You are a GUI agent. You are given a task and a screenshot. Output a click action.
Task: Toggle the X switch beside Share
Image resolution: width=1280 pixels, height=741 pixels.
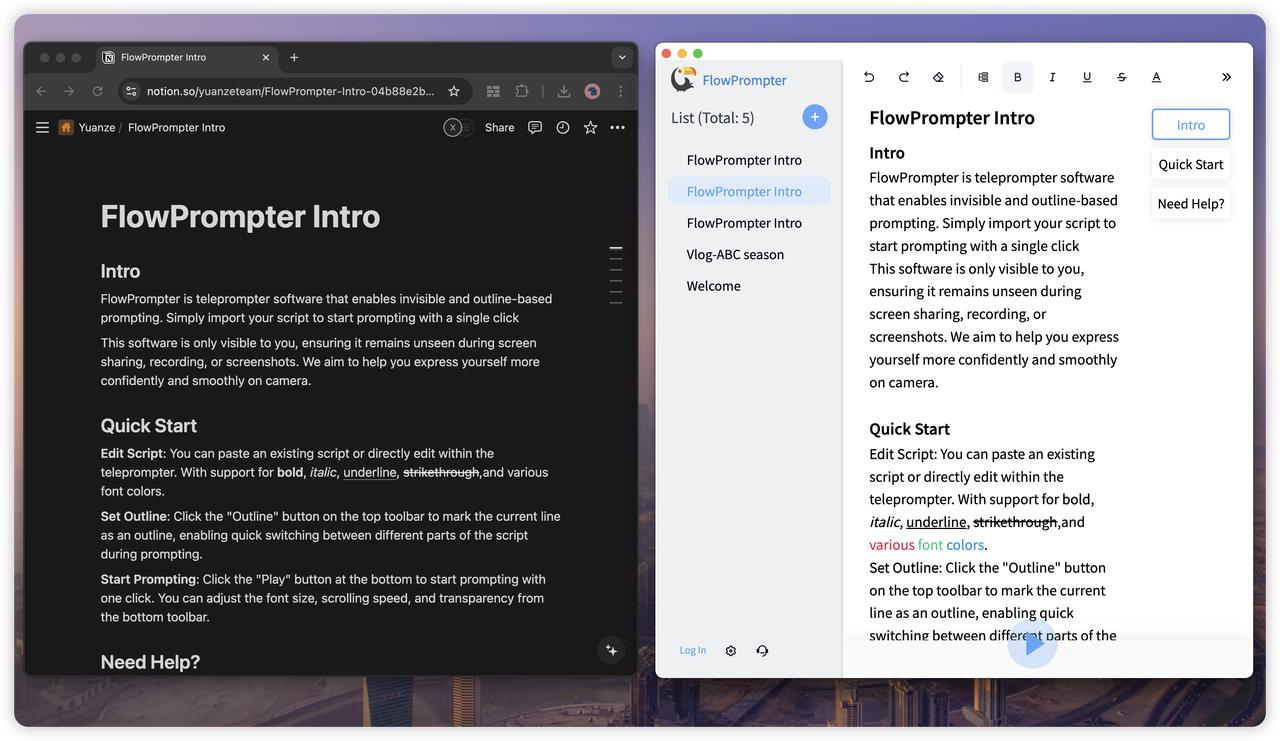tap(459, 127)
